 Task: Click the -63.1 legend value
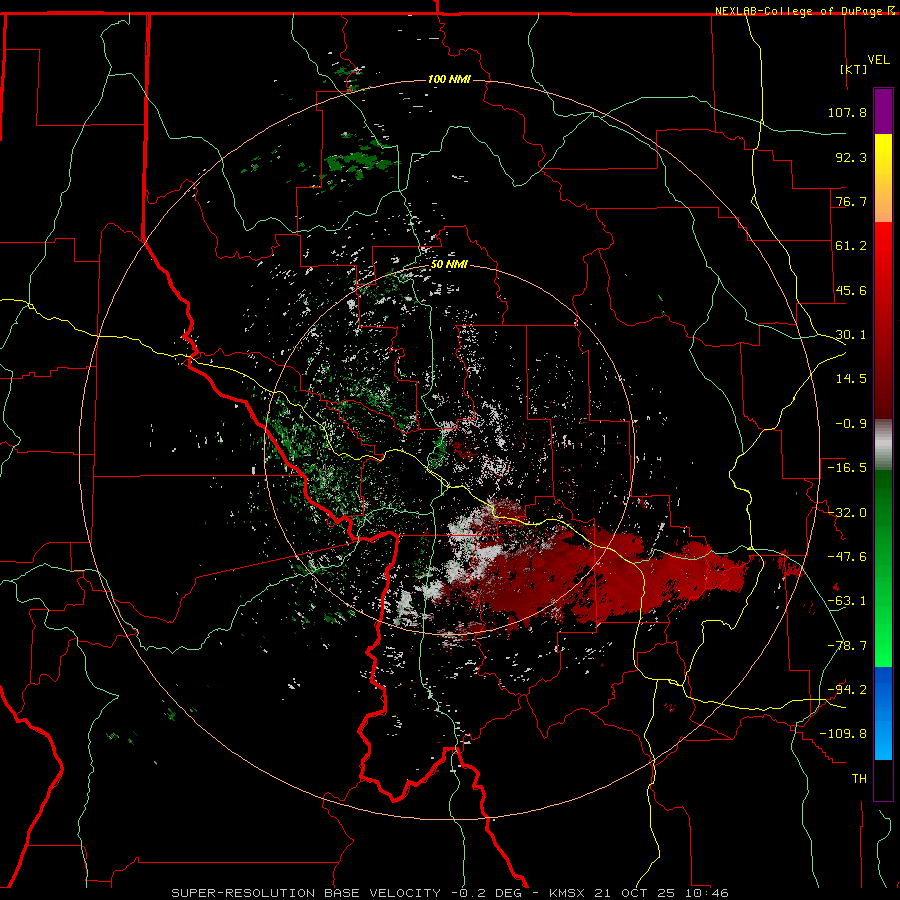click(x=847, y=601)
